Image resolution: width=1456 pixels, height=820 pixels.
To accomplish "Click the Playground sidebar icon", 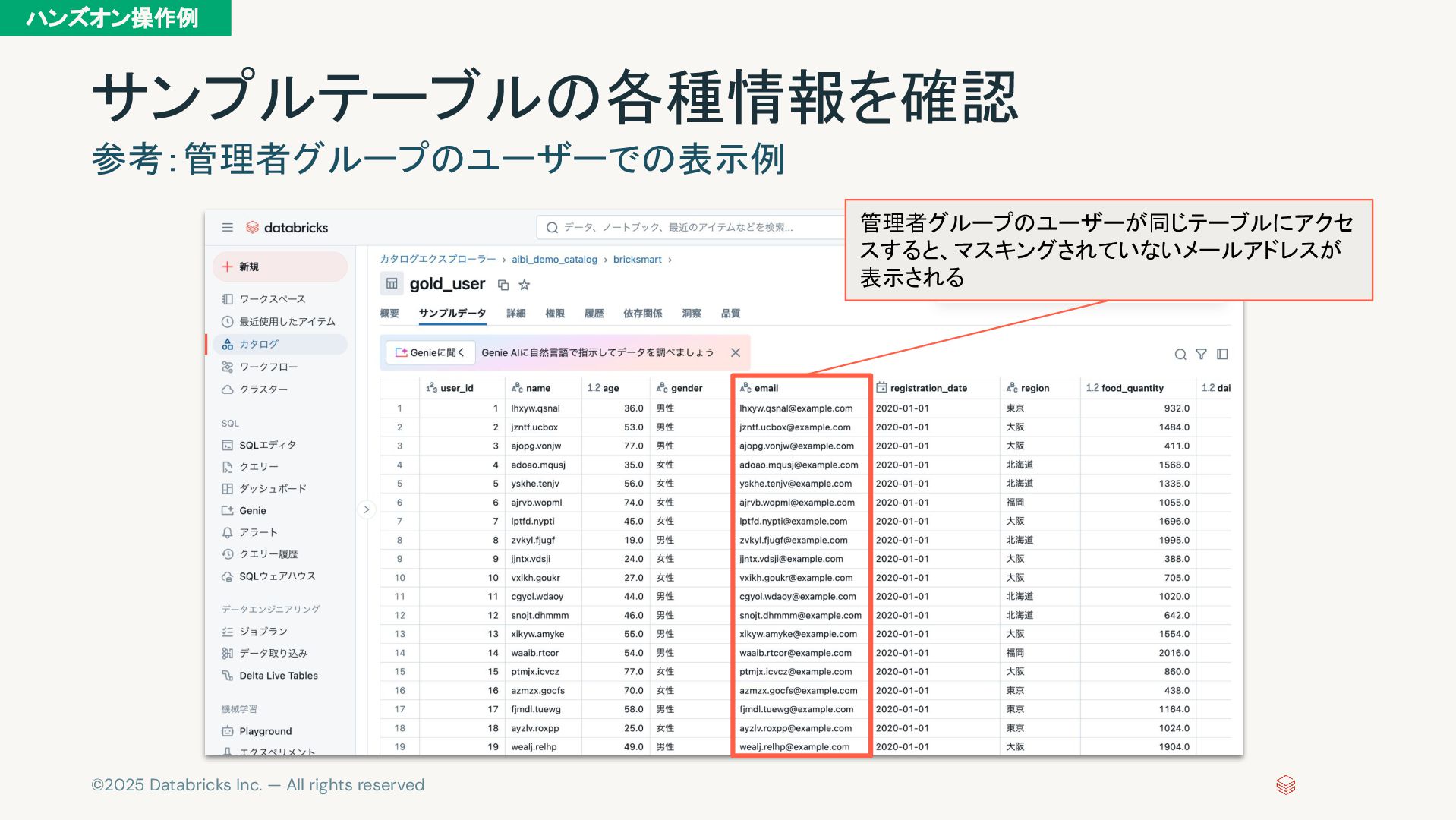I will click(227, 732).
